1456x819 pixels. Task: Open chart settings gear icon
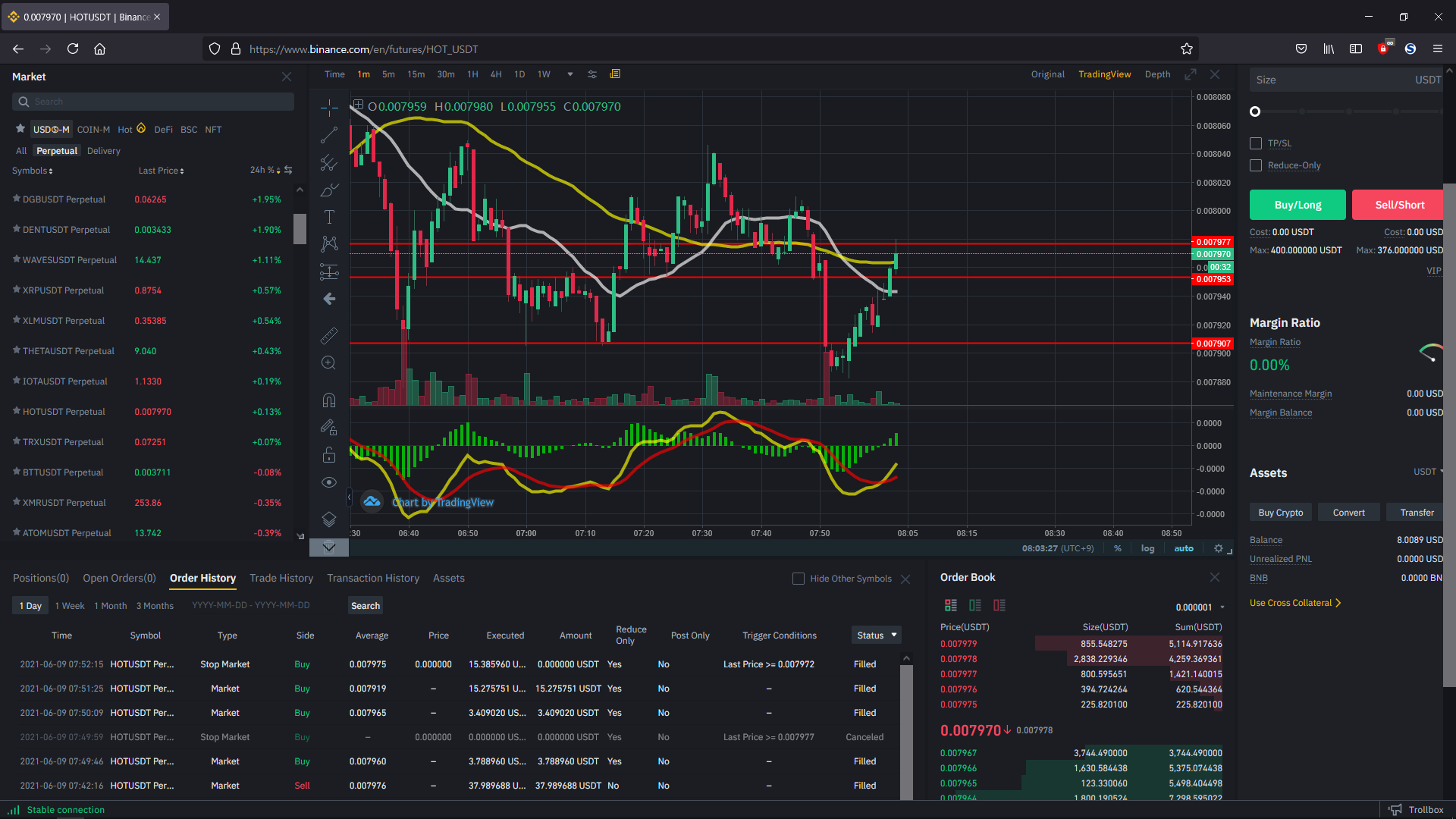(1218, 548)
